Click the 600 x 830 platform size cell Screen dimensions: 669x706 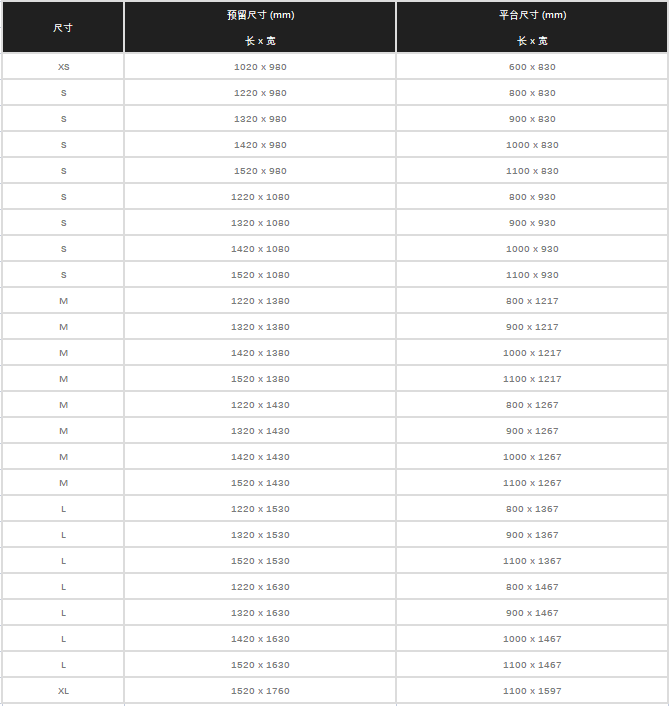[532, 67]
